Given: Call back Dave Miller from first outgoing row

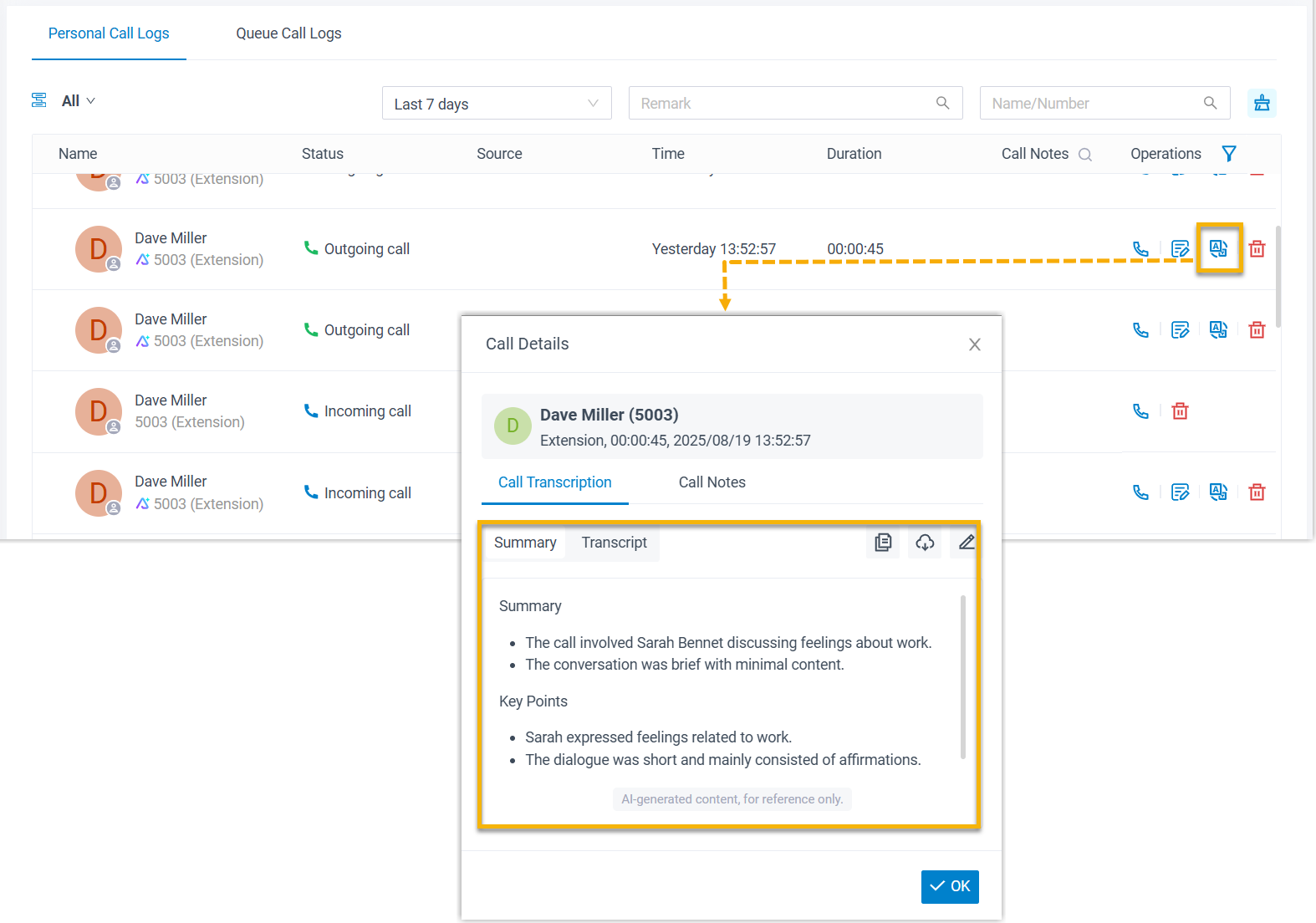Looking at the screenshot, I should pos(1140,248).
